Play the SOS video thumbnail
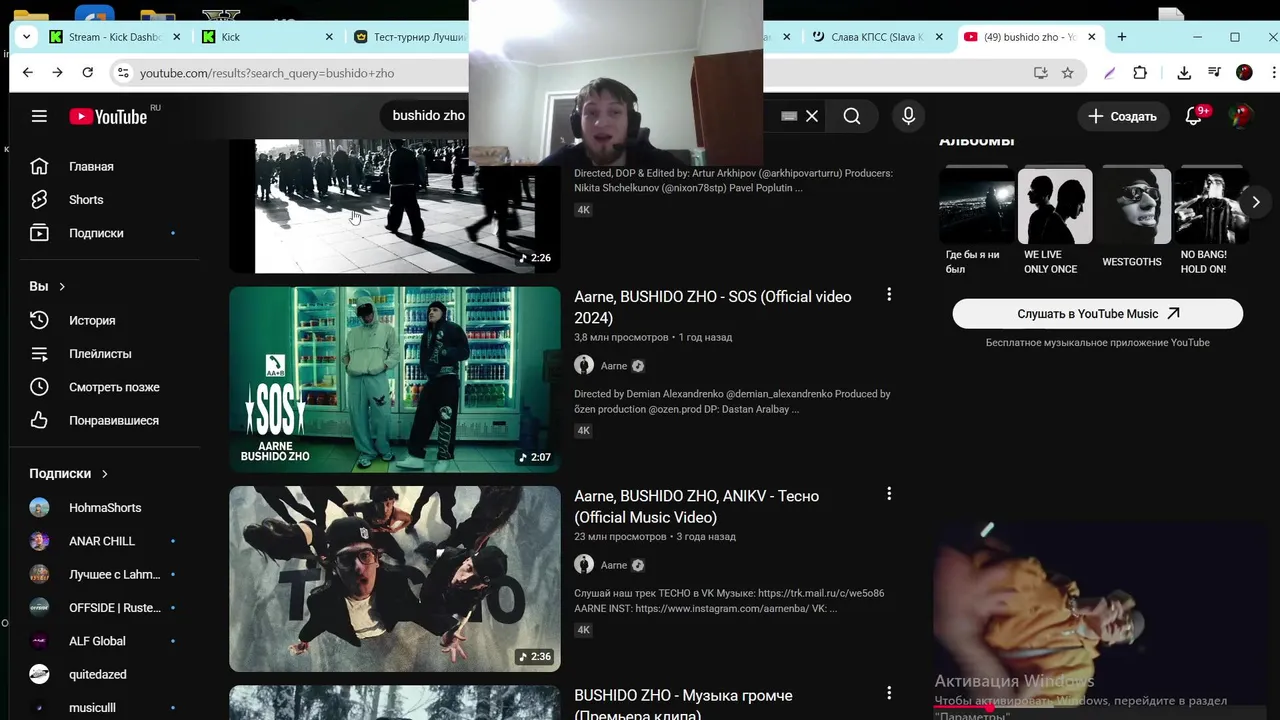Image resolution: width=1280 pixels, height=720 pixels. point(395,380)
